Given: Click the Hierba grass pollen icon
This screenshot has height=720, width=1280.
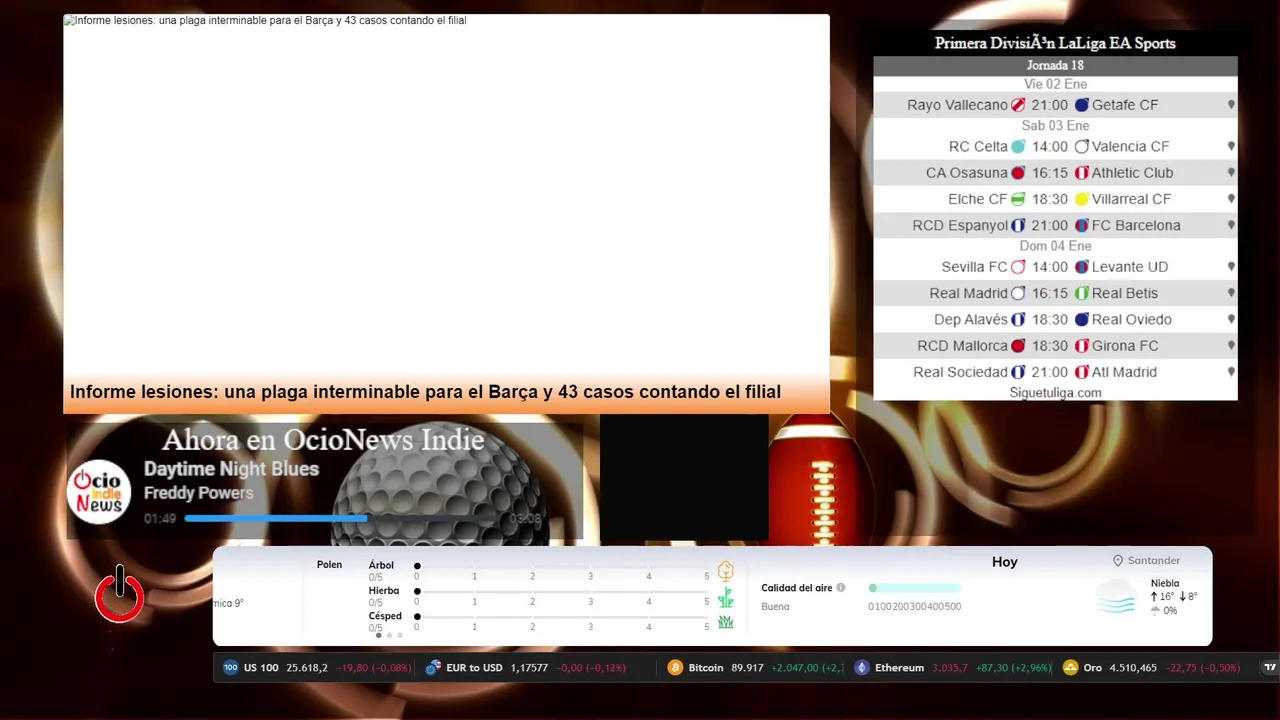Looking at the screenshot, I should click(726, 598).
